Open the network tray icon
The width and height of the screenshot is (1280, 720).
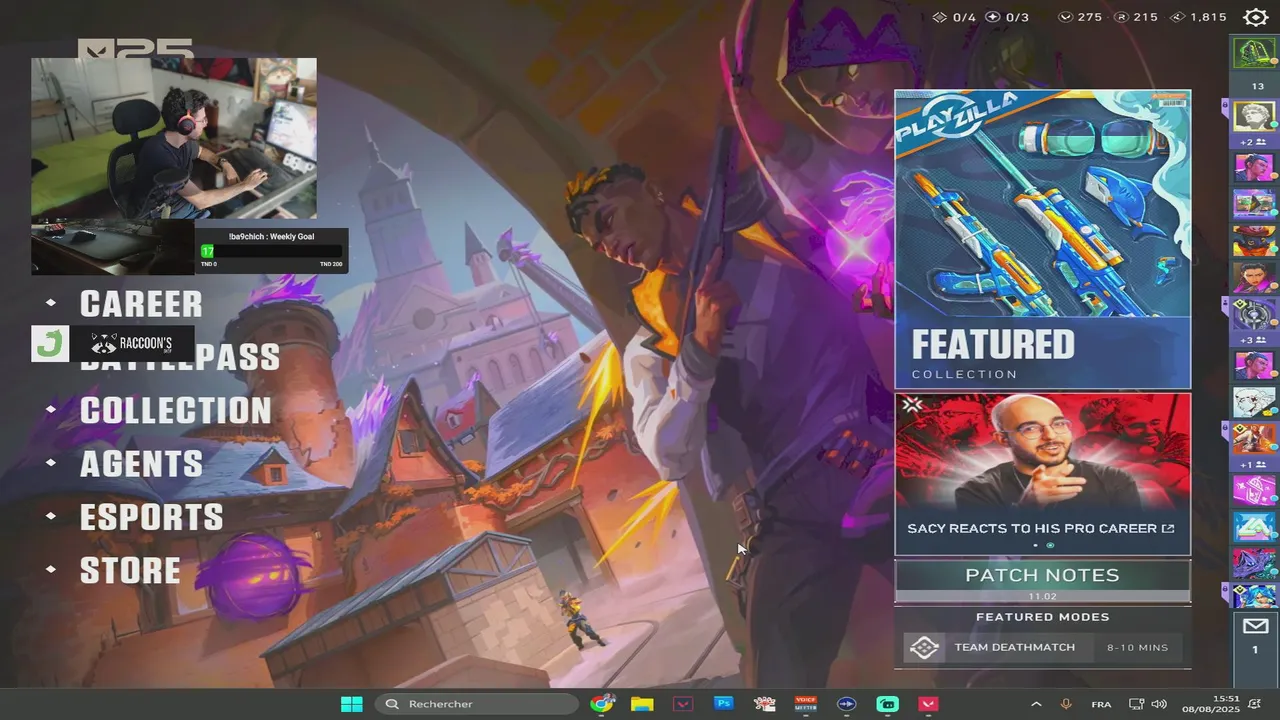1136,704
